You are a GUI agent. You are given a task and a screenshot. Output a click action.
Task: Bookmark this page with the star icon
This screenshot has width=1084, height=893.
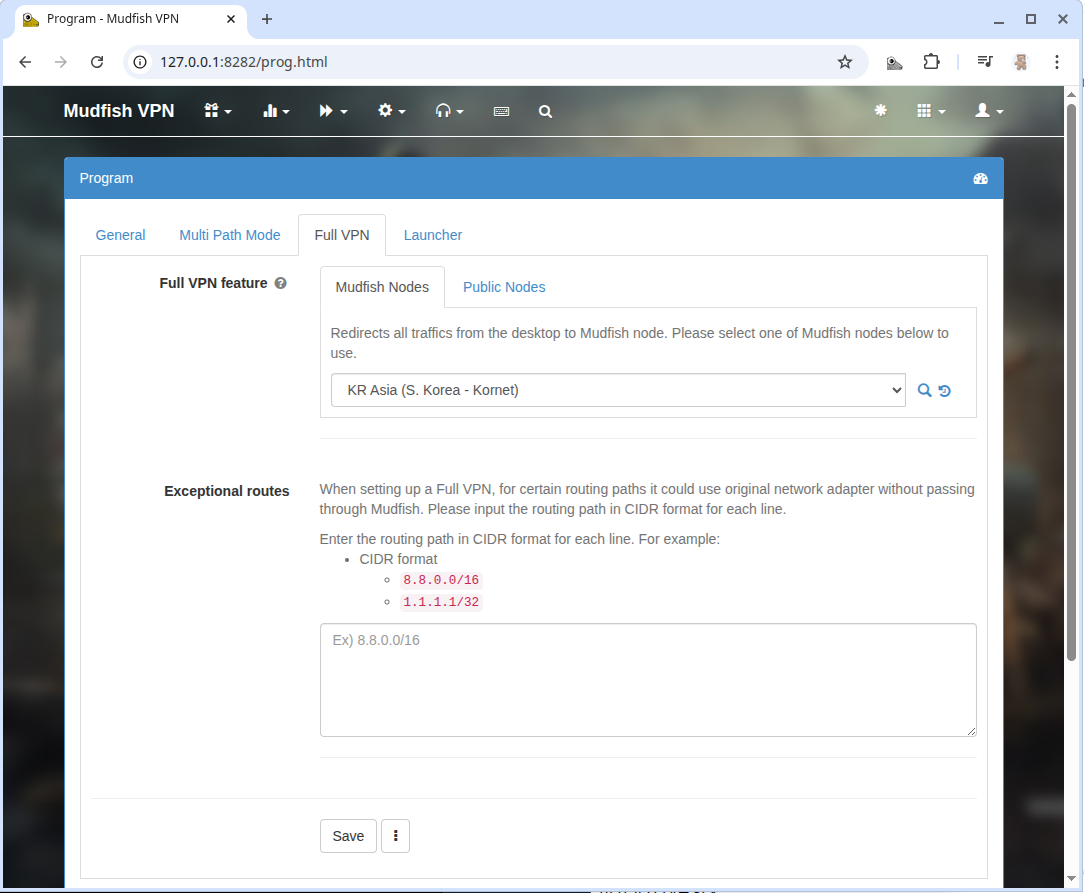coord(845,62)
